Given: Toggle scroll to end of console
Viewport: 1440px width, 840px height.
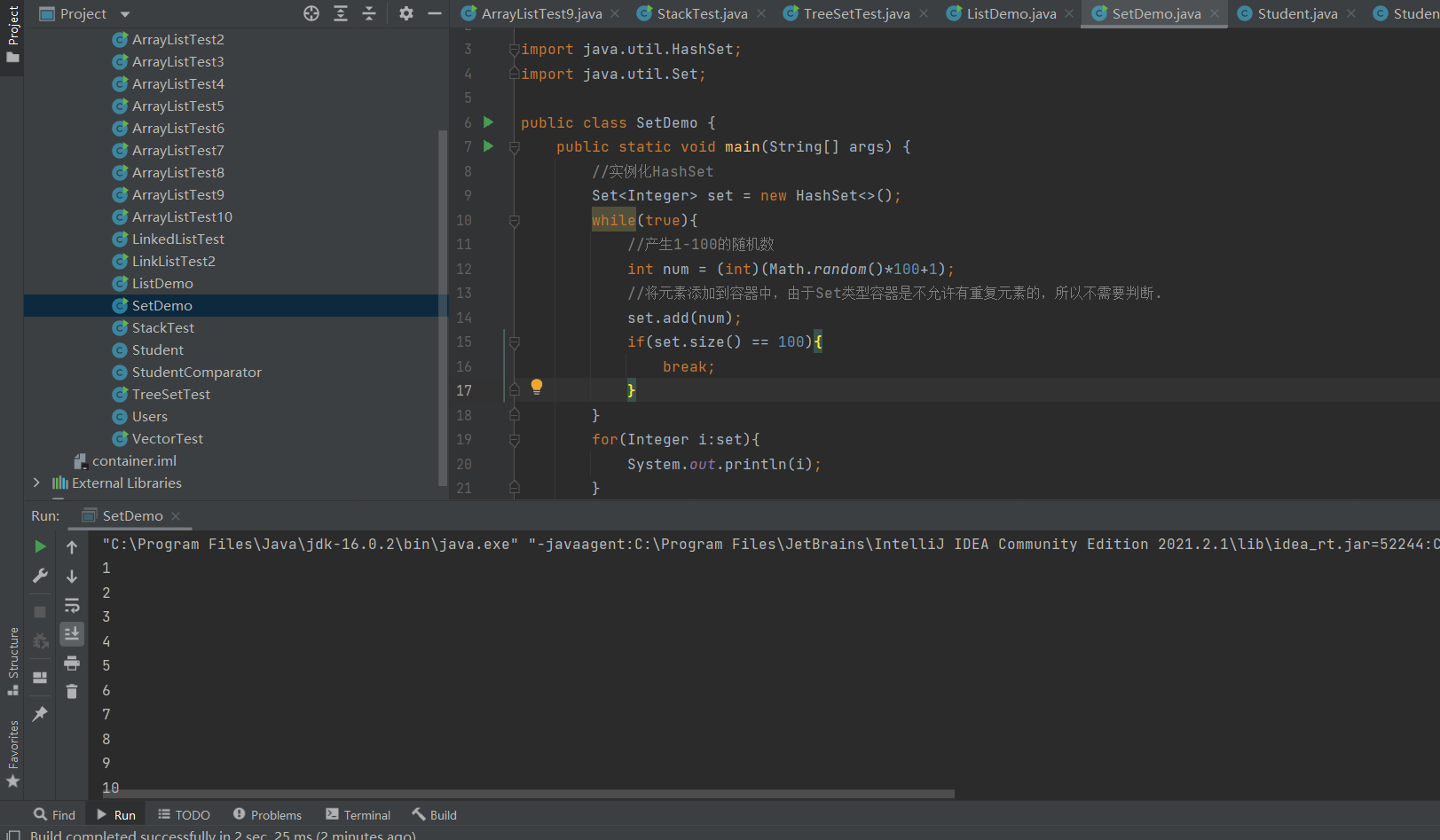Looking at the screenshot, I should click(x=72, y=633).
